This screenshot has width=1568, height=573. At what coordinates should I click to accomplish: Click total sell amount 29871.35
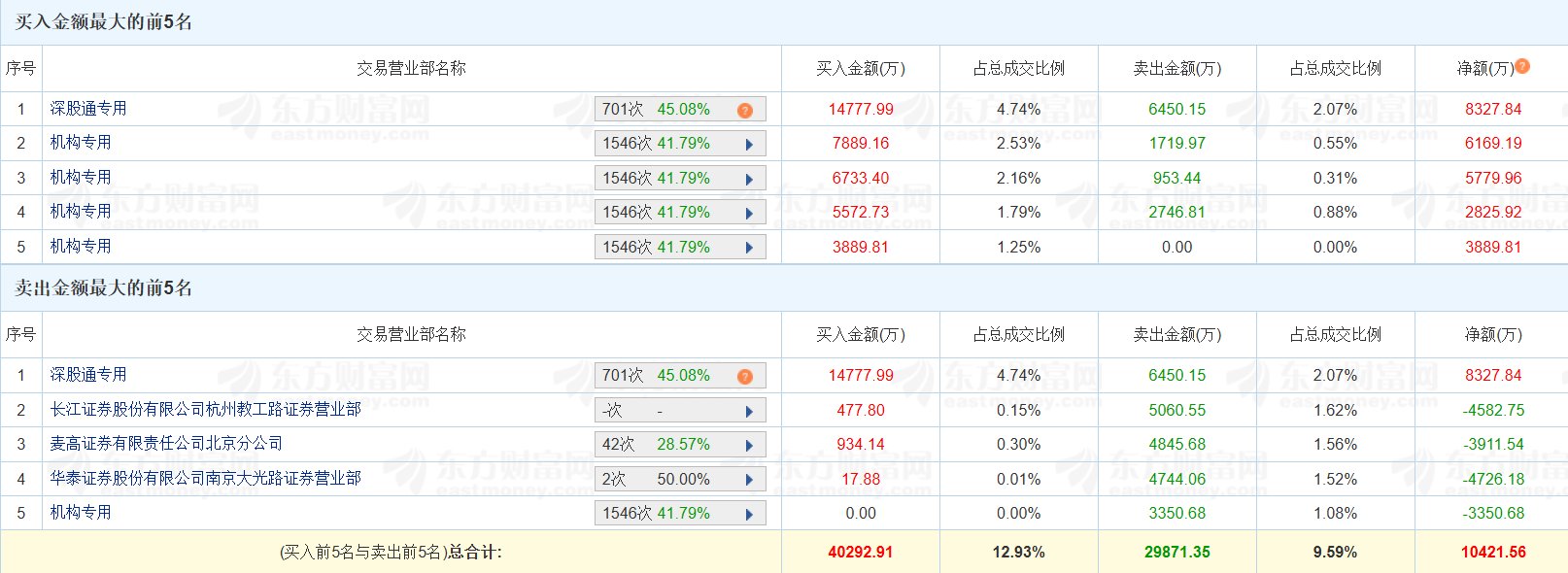[x=1177, y=552]
